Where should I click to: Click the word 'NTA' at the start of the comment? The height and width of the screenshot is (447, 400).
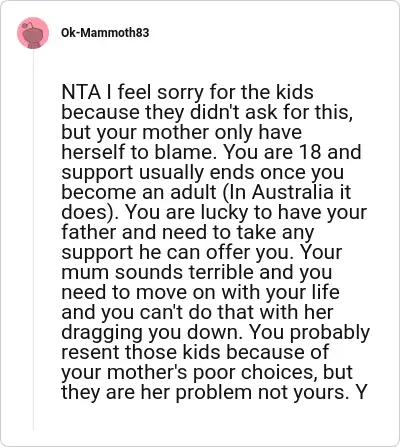81,92
